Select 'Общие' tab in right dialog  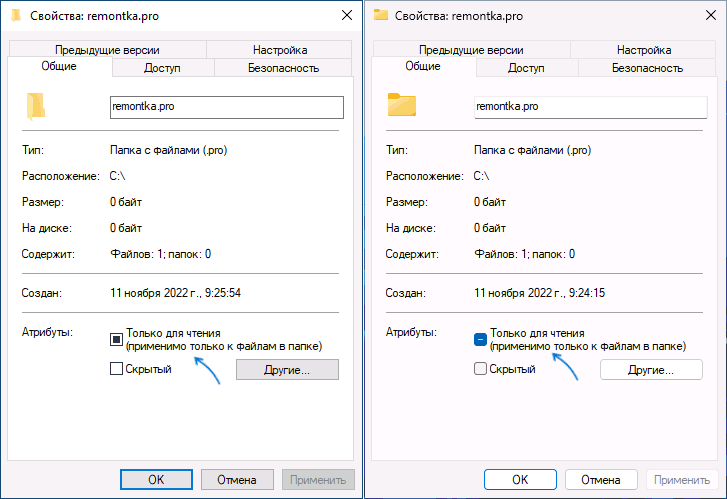(x=423, y=66)
